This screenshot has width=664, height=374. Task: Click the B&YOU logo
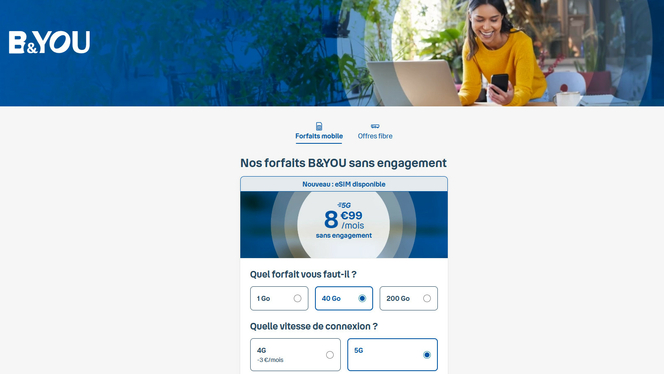coord(49,42)
